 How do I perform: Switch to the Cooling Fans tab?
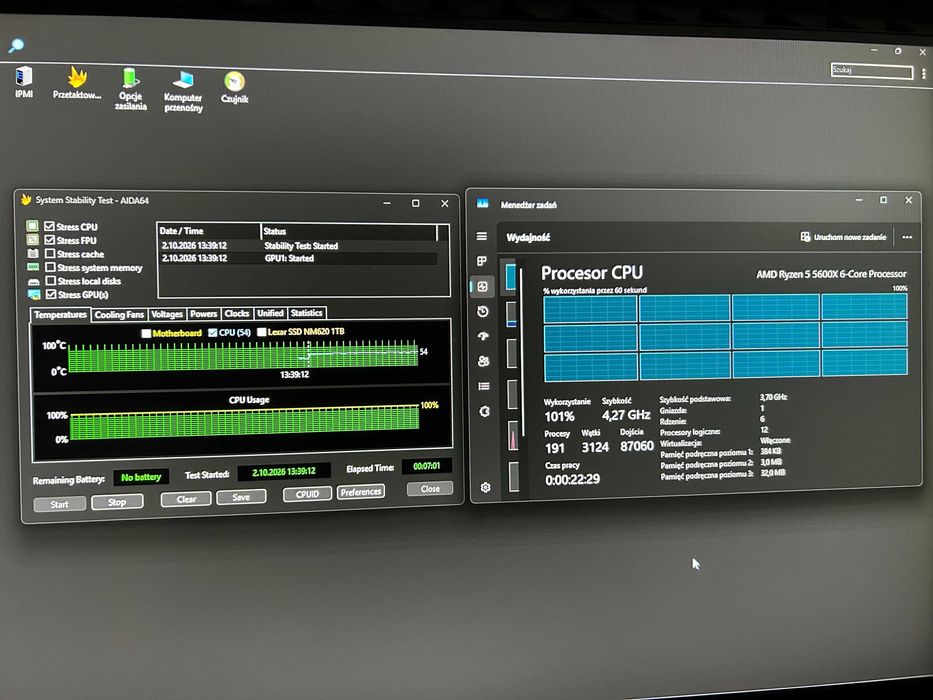[x=119, y=314]
